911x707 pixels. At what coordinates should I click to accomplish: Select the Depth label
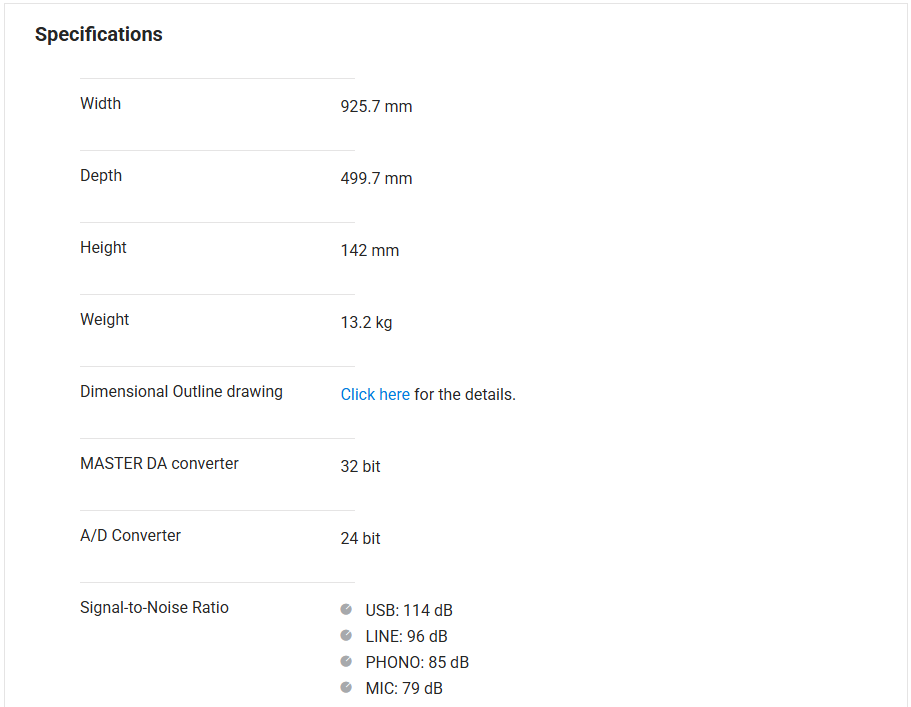[101, 175]
